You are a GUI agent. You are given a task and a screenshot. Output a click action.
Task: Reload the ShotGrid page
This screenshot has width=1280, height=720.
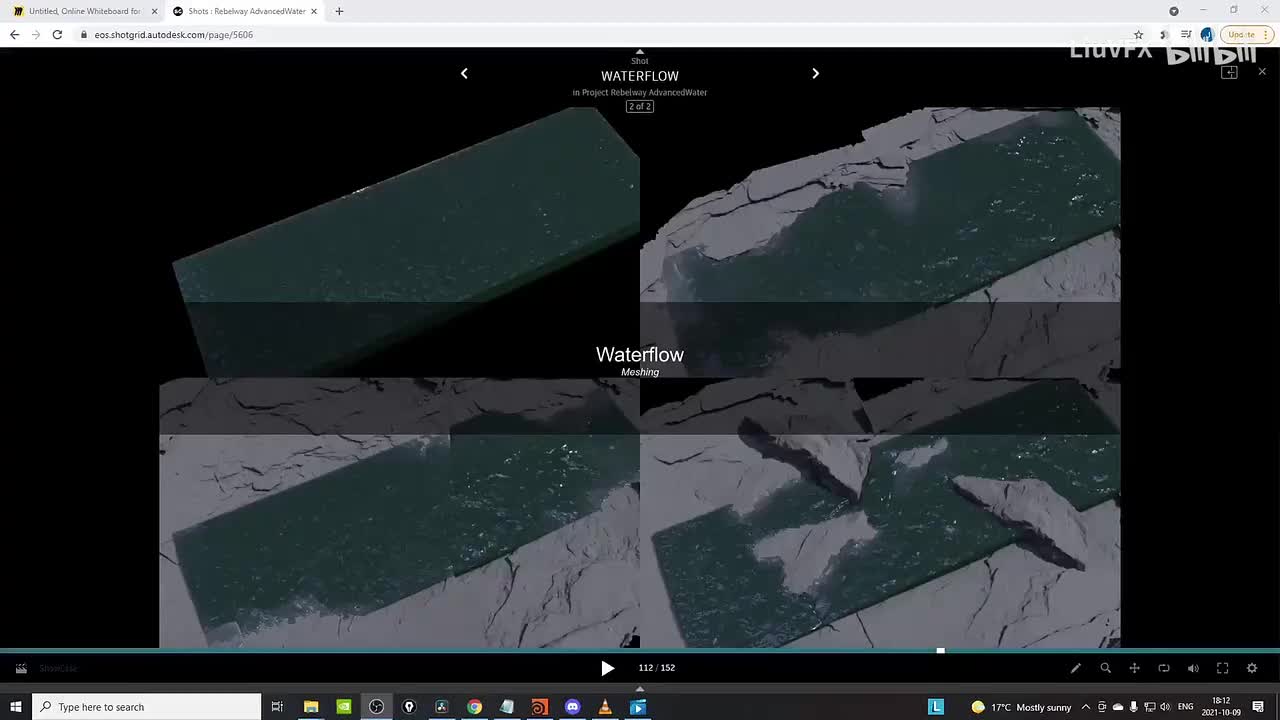point(57,35)
